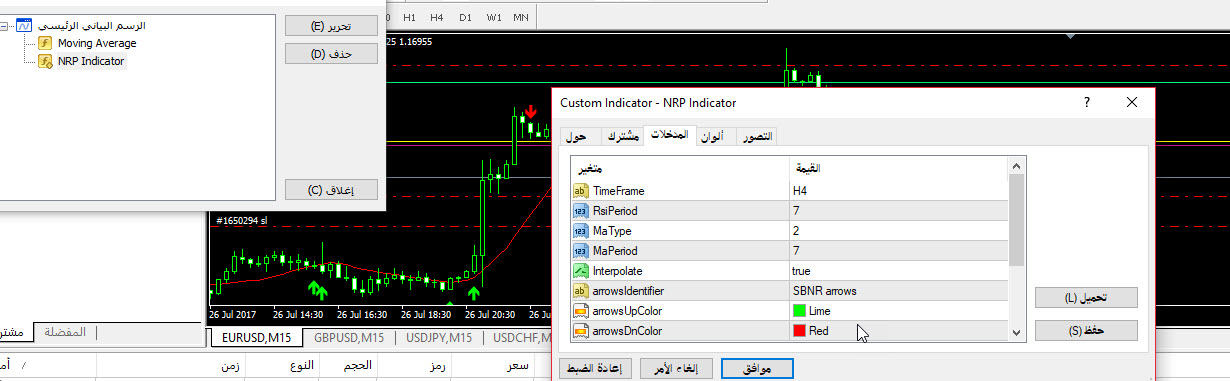Select the Moving Average indicator icon

pos(45,43)
